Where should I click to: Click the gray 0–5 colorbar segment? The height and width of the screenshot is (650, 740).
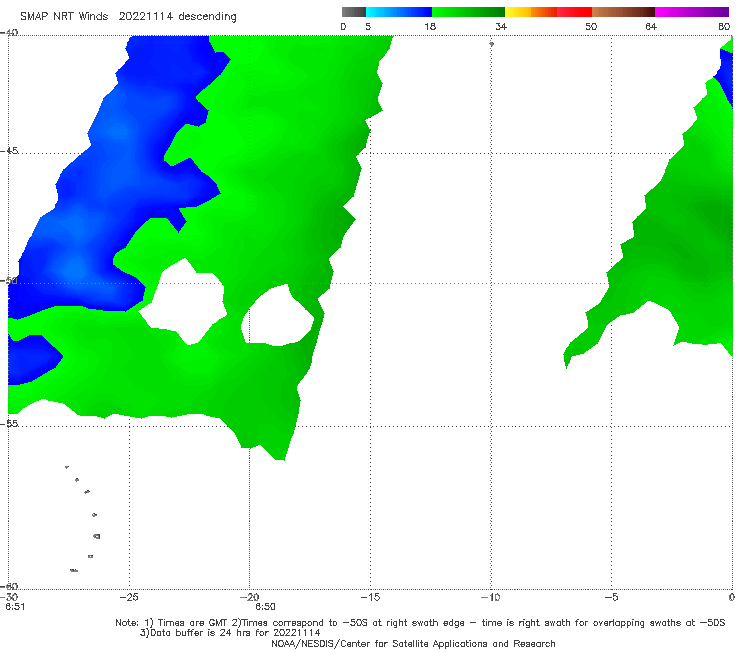353,12
